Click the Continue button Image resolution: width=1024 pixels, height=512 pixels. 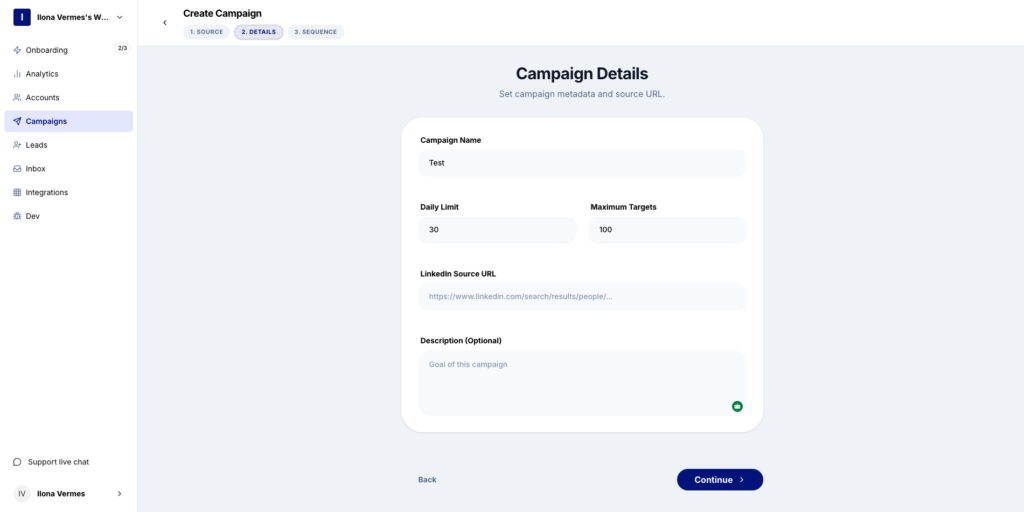[720, 479]
